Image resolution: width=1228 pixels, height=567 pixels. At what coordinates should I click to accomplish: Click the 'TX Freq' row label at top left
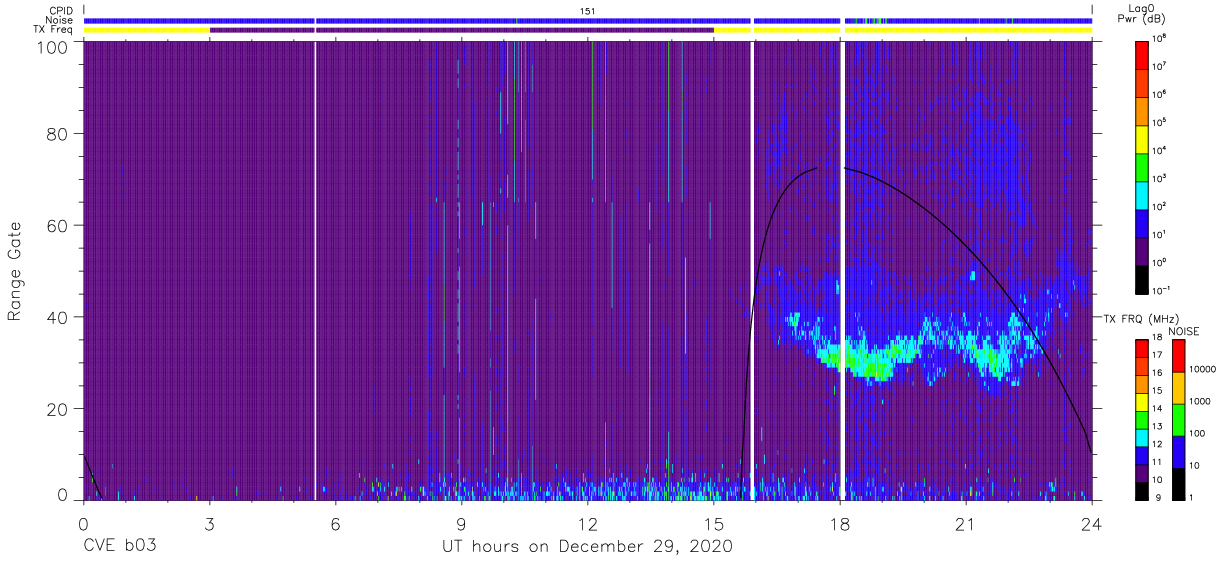click(54, 30)
